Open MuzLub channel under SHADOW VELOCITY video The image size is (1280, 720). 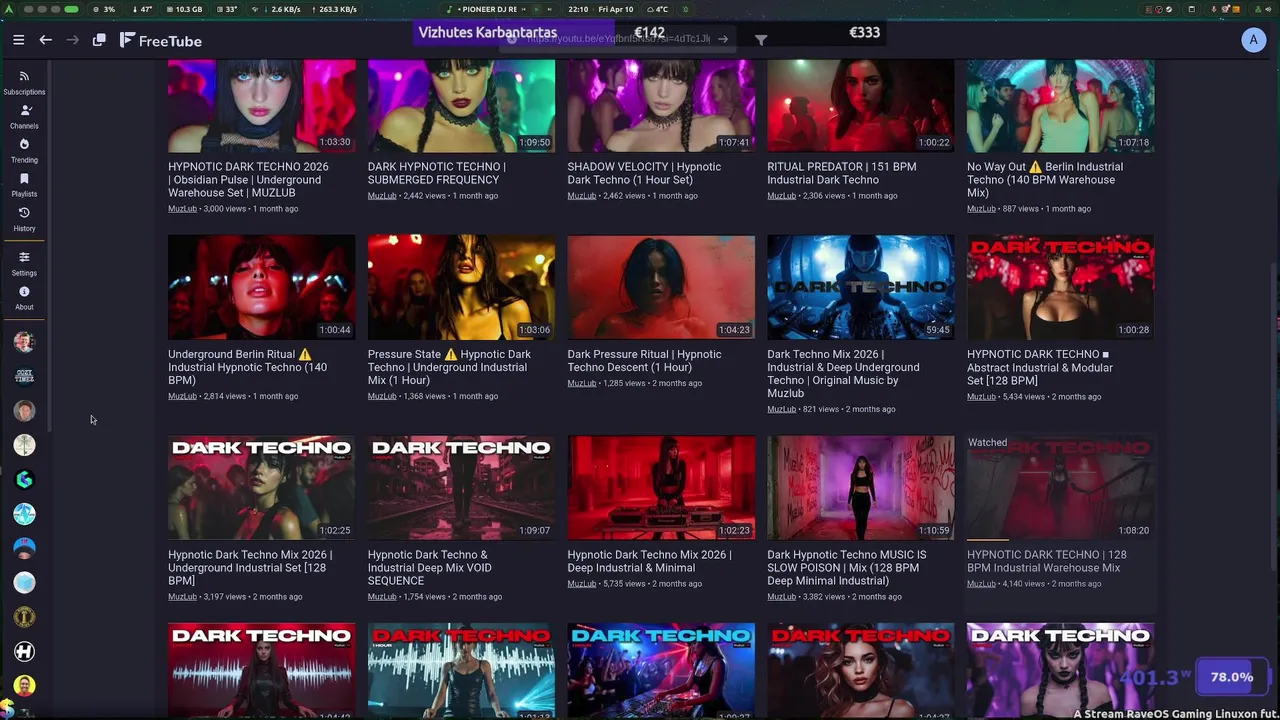pos(582,196)
